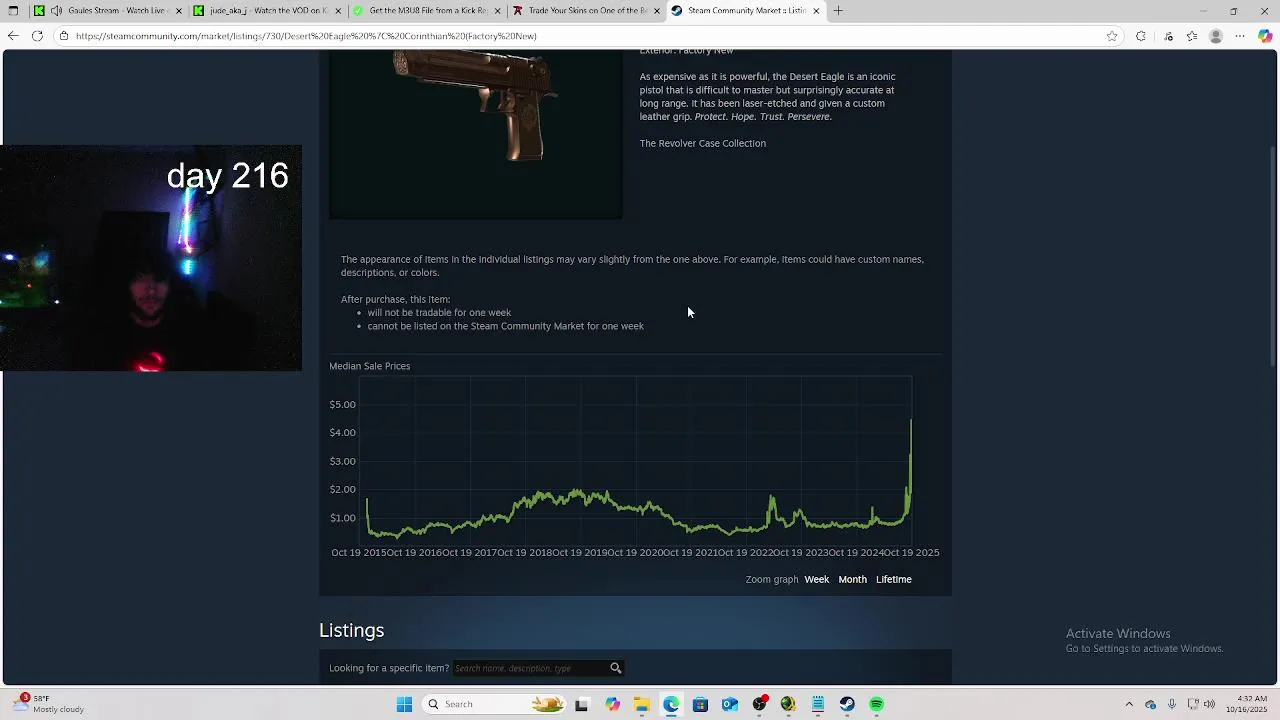Viewport: 1280px width, 720px height.
Task: Zoom graph to Lifetime
Action: 894,579
